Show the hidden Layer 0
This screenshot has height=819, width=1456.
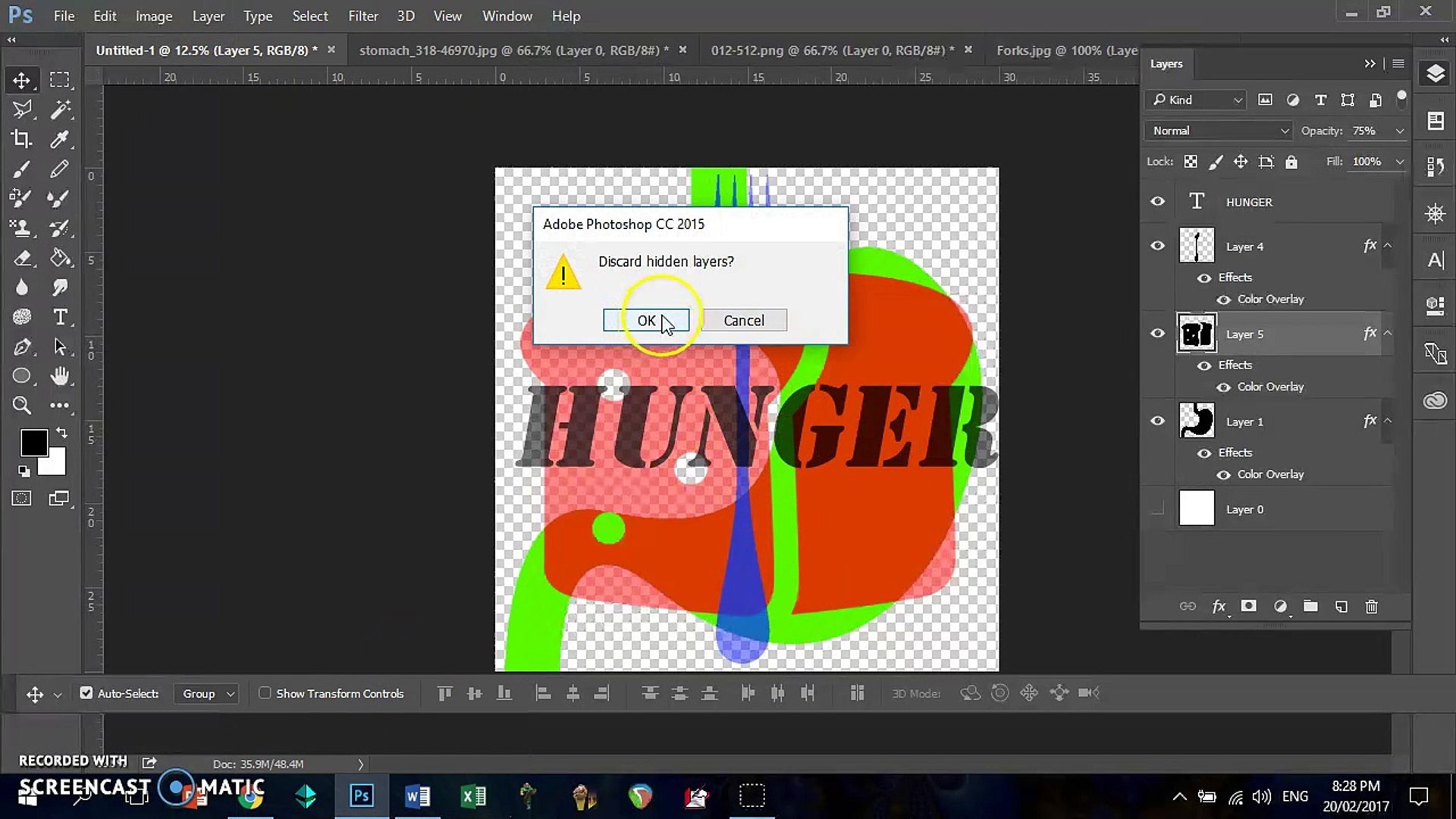point(1157,510)
